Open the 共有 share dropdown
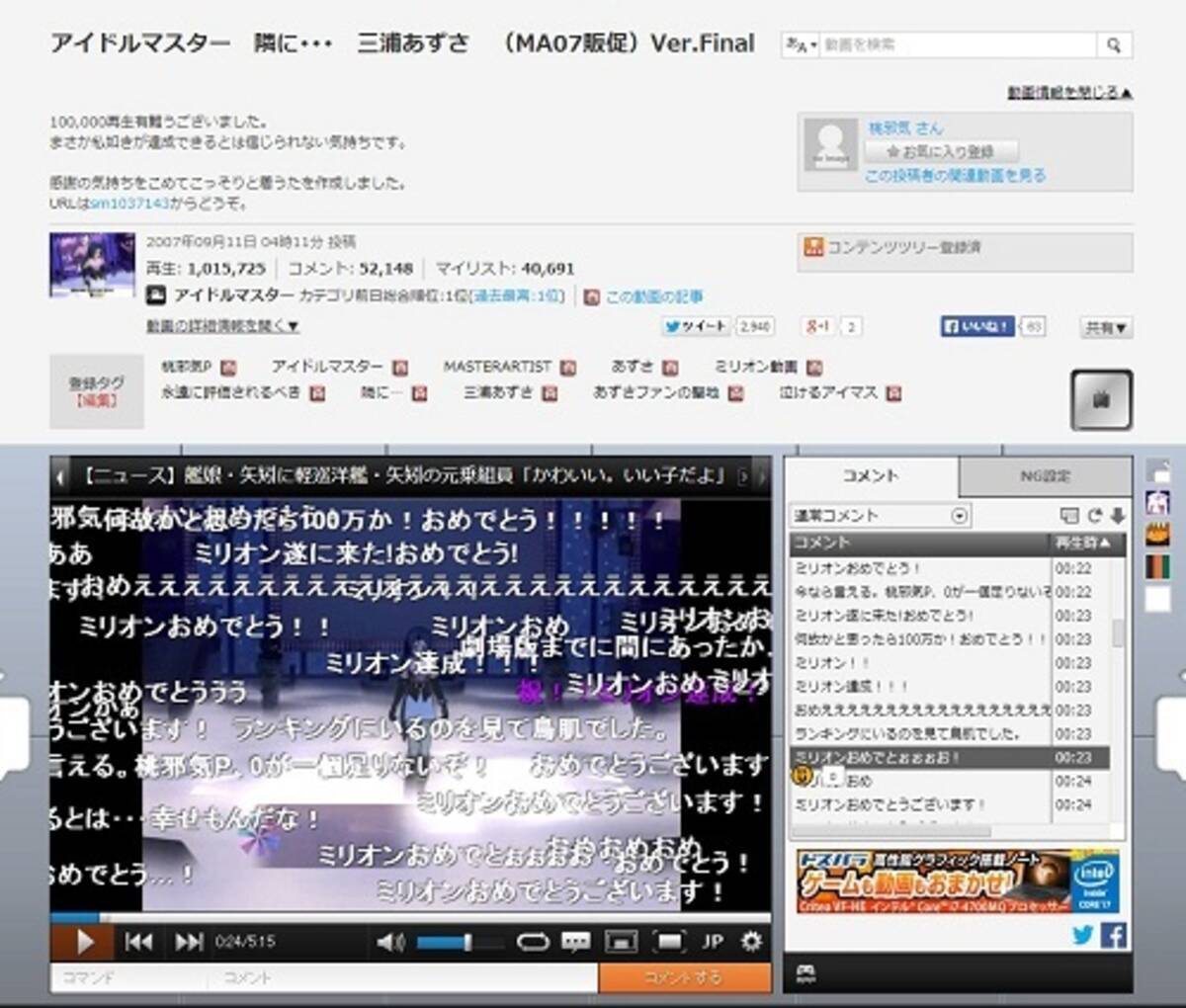 [x=1105, y=327]
